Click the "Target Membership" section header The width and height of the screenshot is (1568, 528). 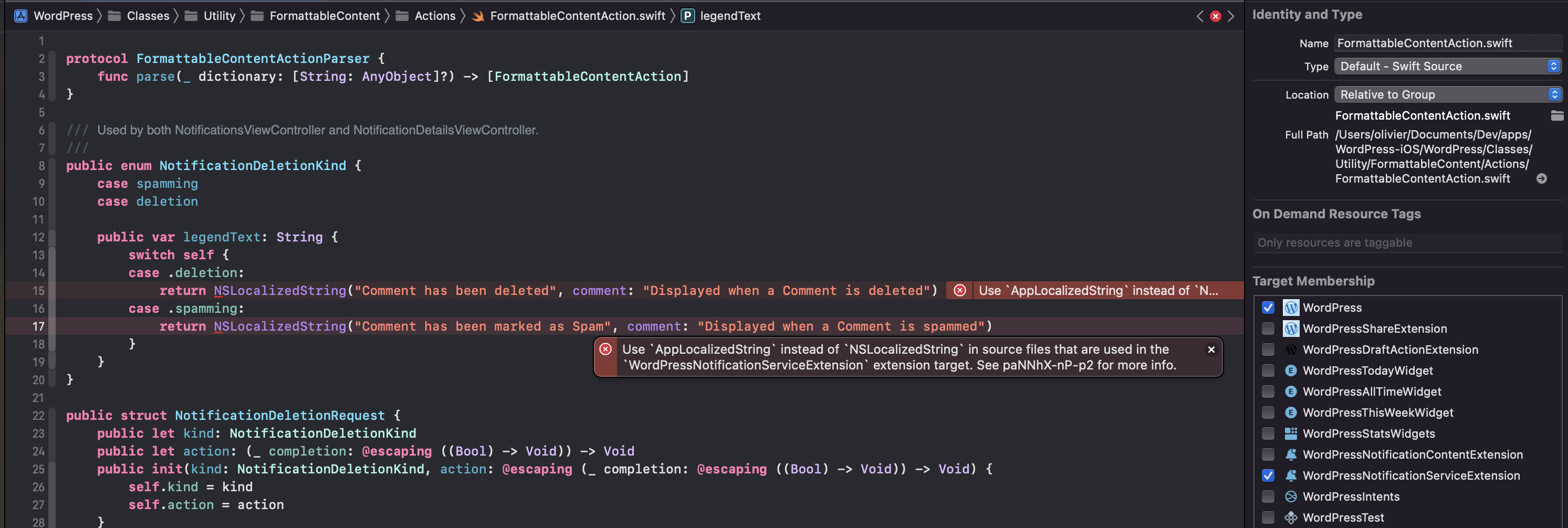click(1313, 281)
